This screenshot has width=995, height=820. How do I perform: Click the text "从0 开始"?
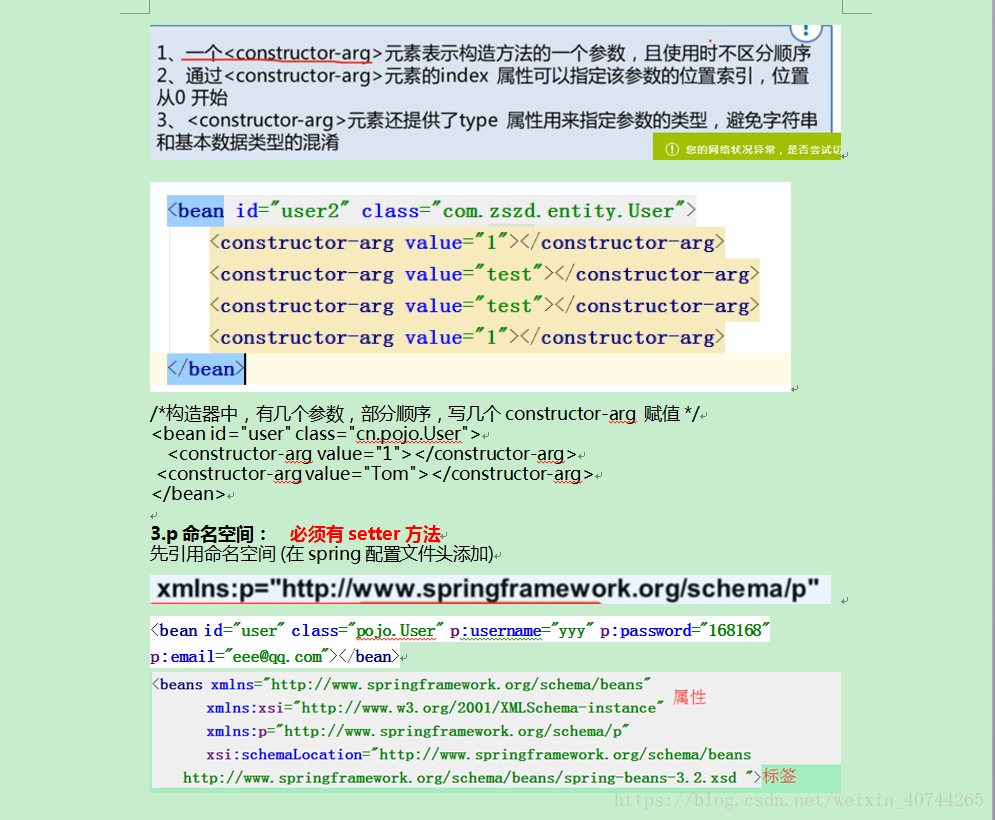(192, 98)
